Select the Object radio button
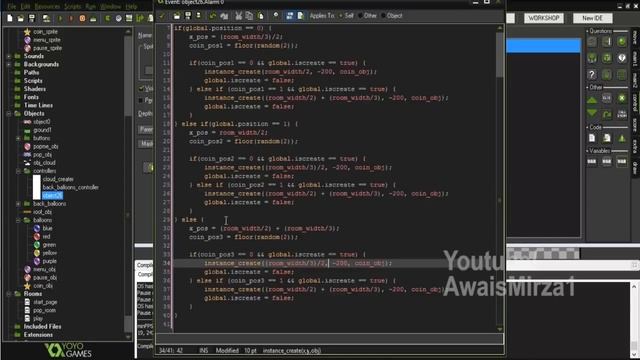 pos(383,16)
